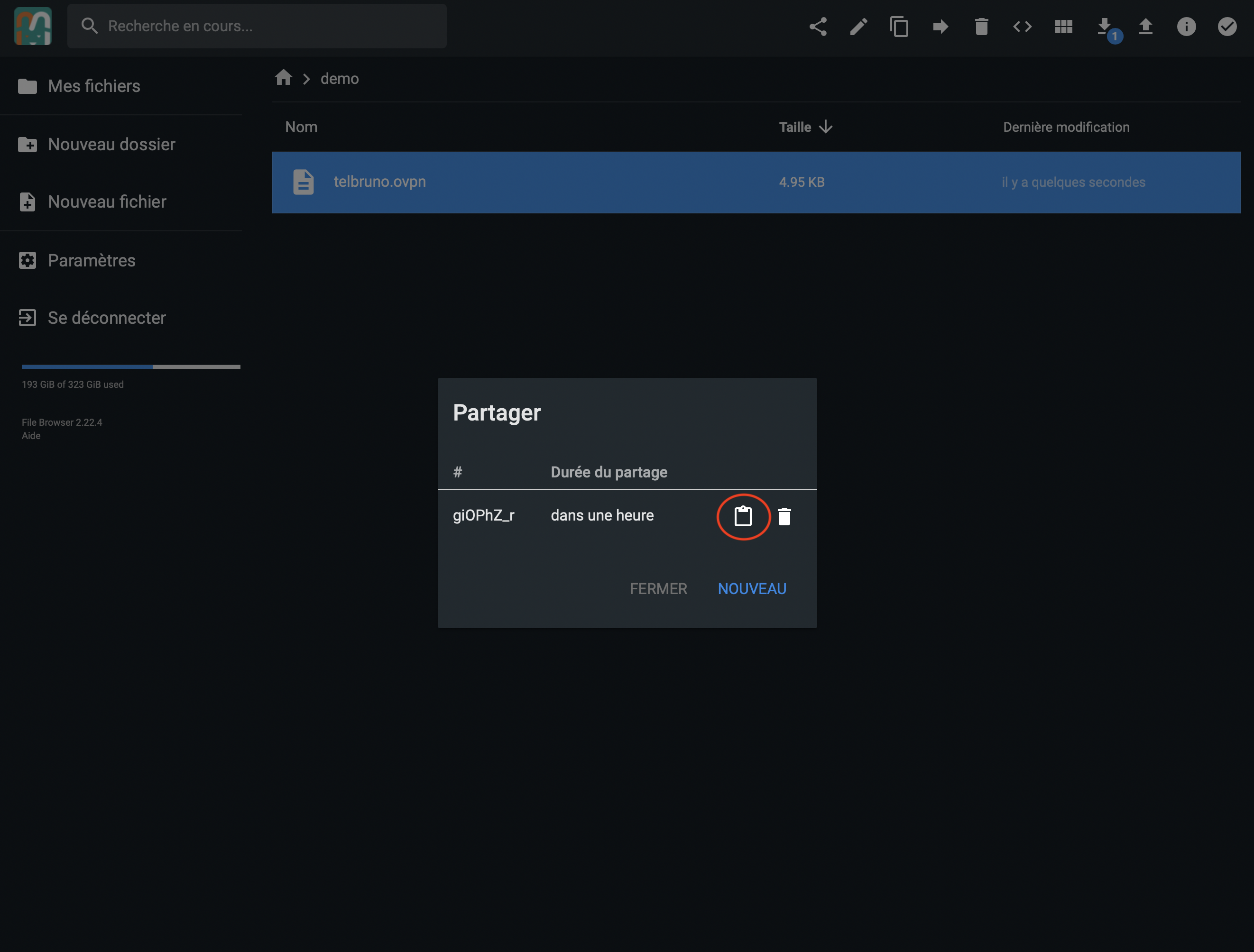Click the toolbar delete trash icon
1254x952 pixels.
(x=981, y=27)
